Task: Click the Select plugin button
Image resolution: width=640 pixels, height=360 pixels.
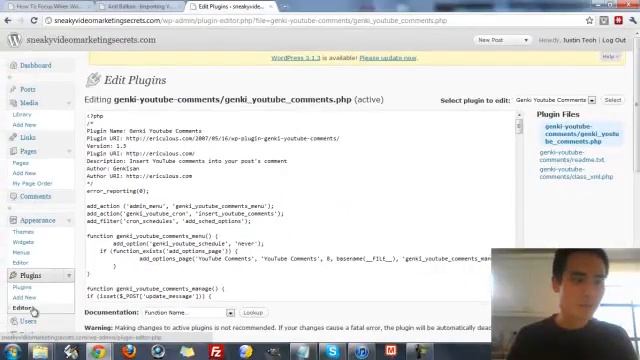Action: point(612,100)
